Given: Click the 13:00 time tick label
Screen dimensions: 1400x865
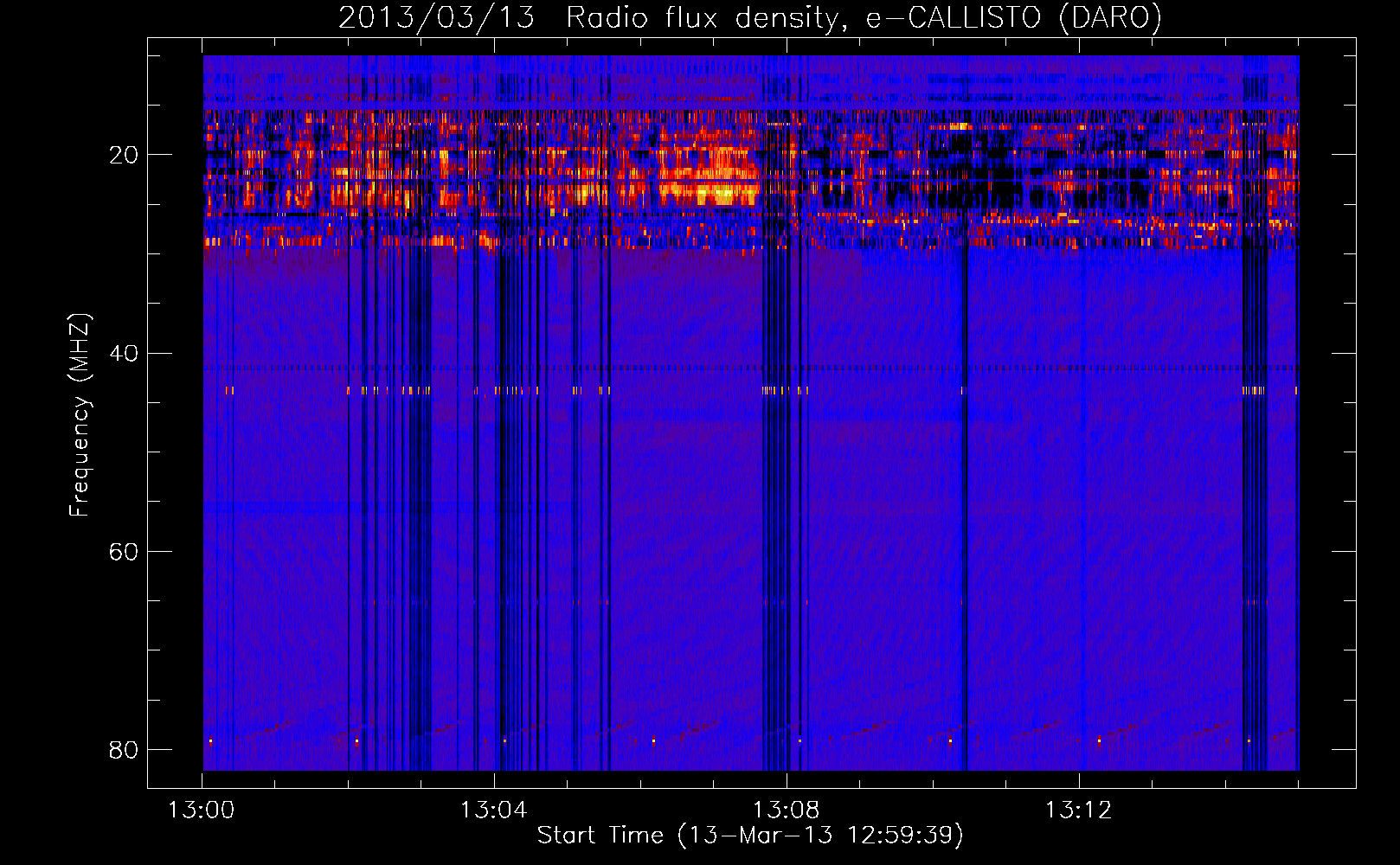Looking at the screenshot, I should 201,811.
